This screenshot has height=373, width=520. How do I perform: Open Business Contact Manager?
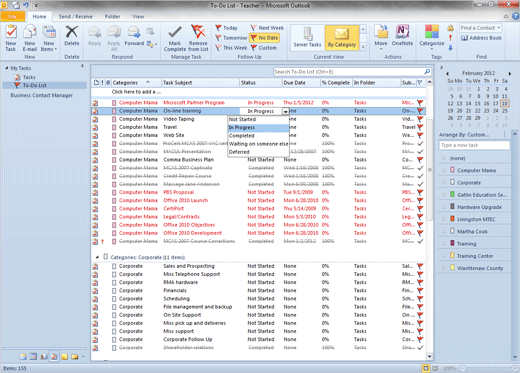click(41, 95)
